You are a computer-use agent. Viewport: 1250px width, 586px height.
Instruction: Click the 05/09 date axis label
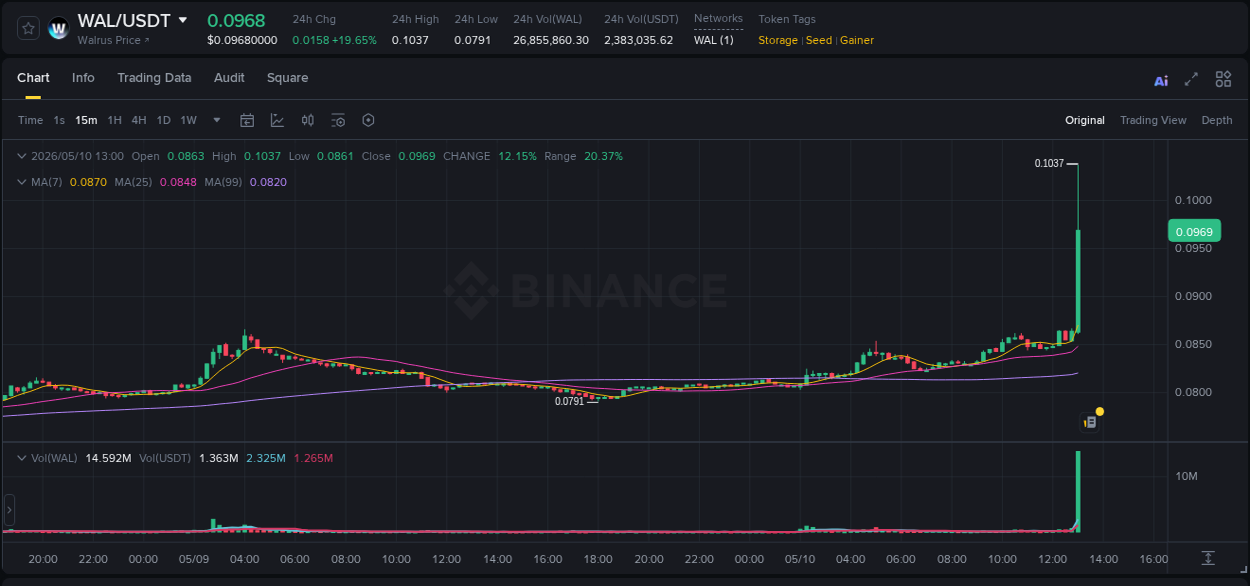pos(194,559)
